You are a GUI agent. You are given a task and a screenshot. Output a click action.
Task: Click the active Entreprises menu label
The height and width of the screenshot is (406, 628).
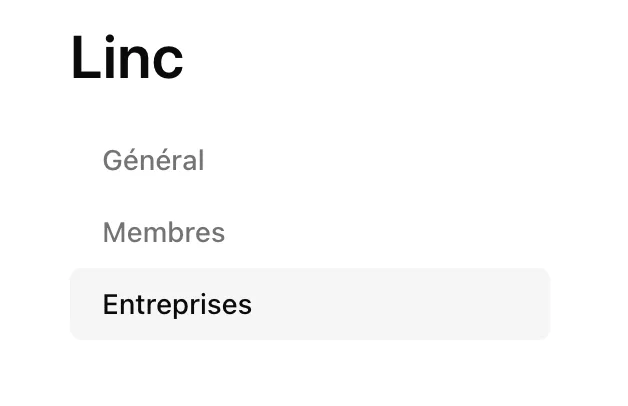point(177,305)
